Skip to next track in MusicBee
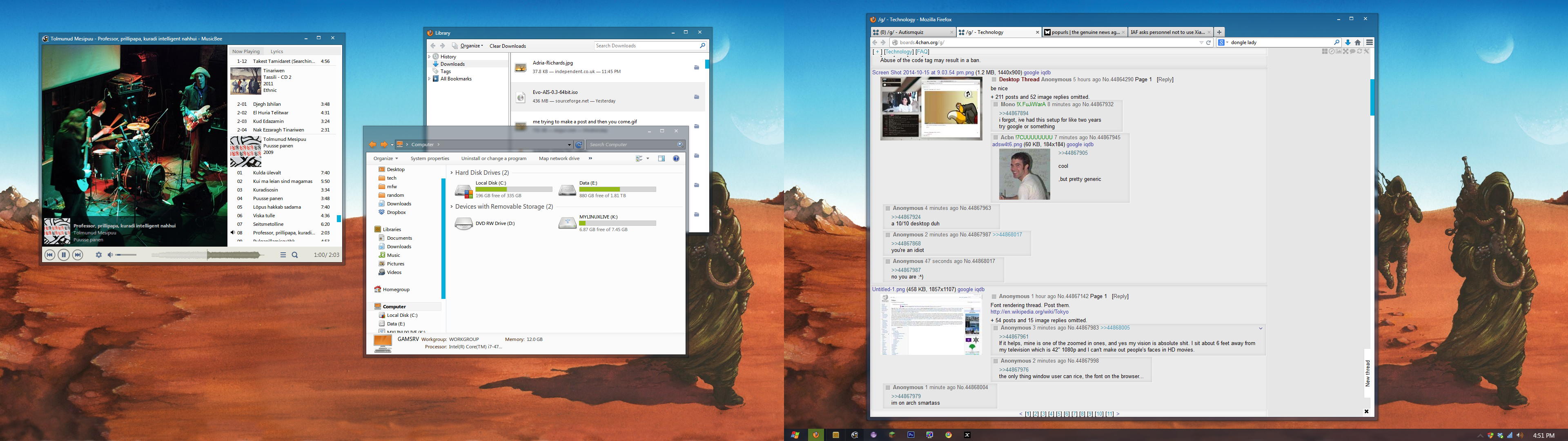The width and height of the screenshot is (1568, 441). pos(77,255)
